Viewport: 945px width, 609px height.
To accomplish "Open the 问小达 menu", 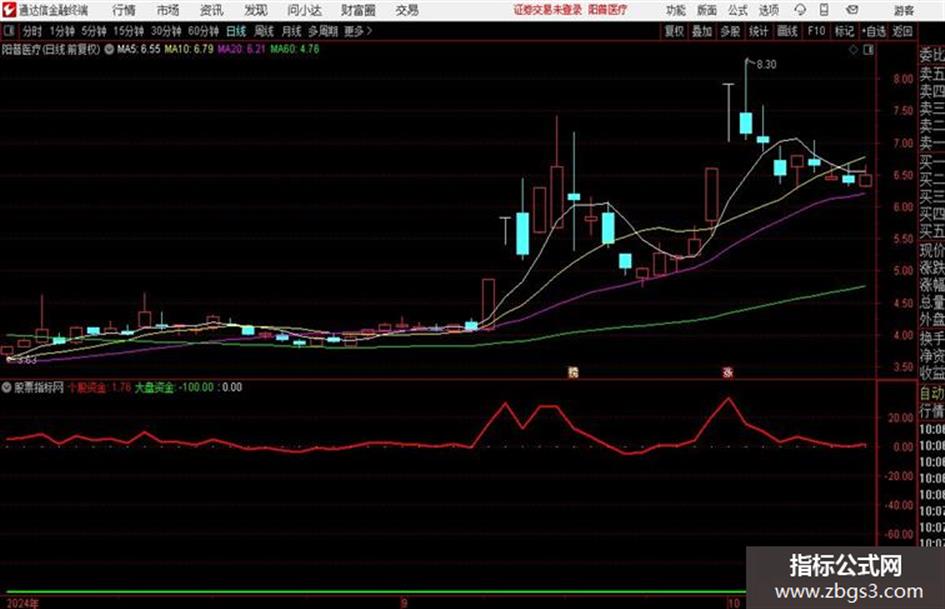I will [304, 10].
